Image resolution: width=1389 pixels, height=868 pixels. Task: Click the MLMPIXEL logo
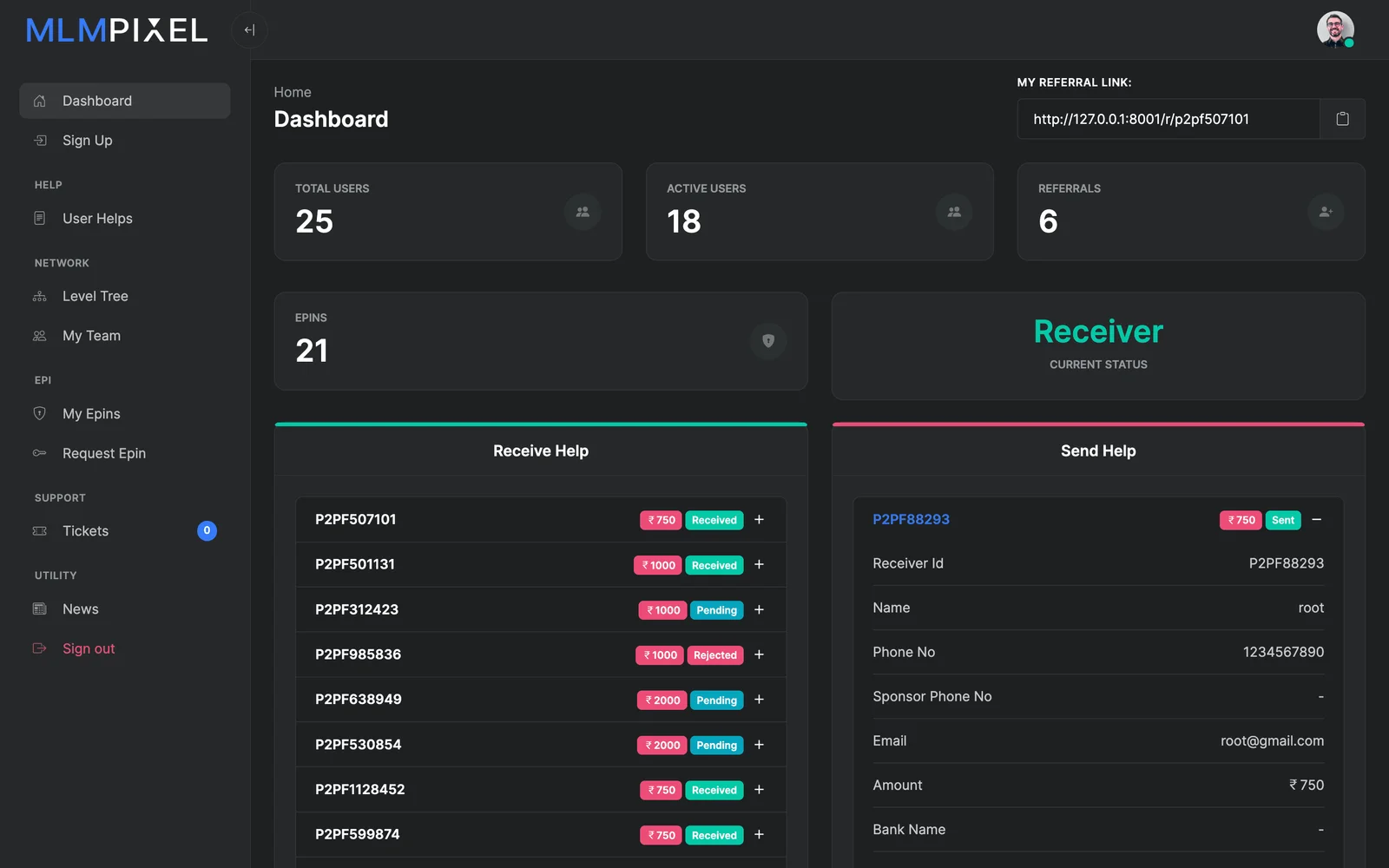point(116,30)
